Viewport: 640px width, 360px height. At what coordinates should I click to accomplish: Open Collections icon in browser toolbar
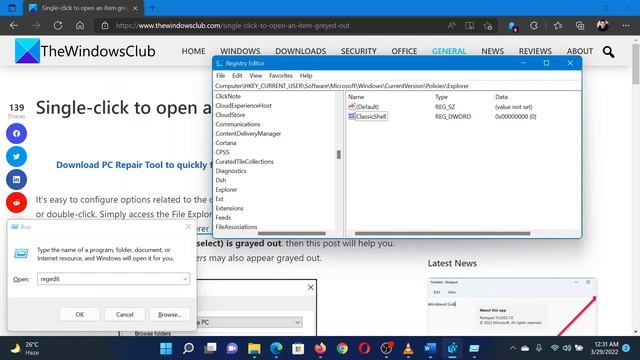pos(580,26)
